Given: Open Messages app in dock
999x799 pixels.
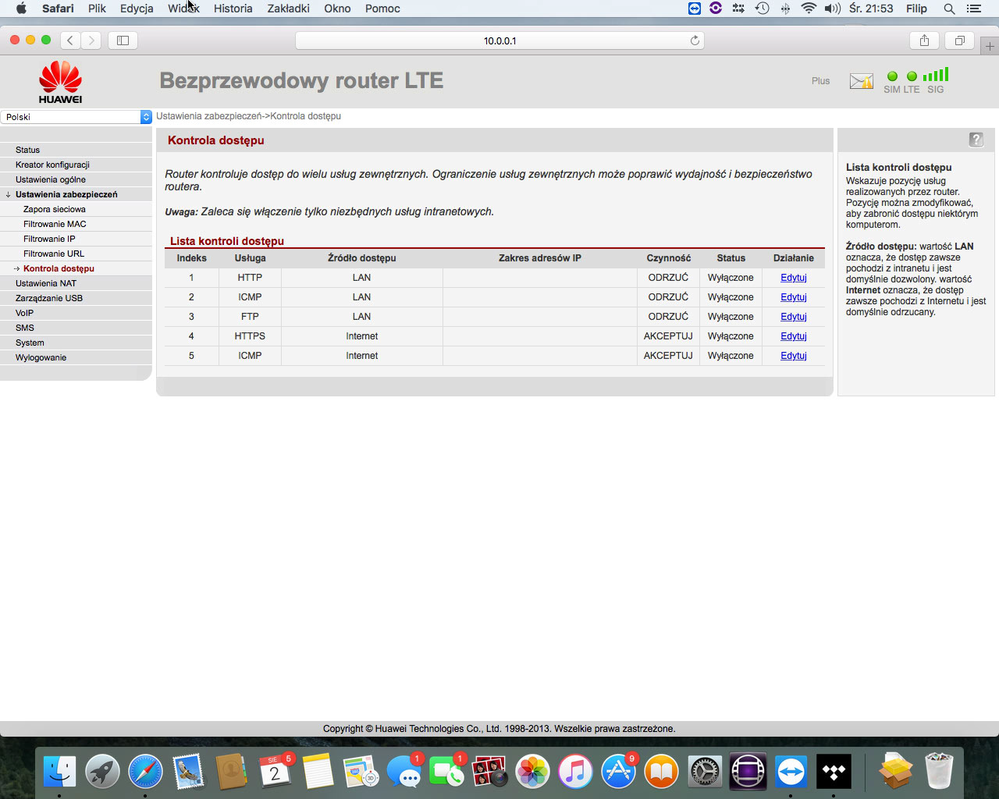Looking at the screenshot, I should [404, 772].
